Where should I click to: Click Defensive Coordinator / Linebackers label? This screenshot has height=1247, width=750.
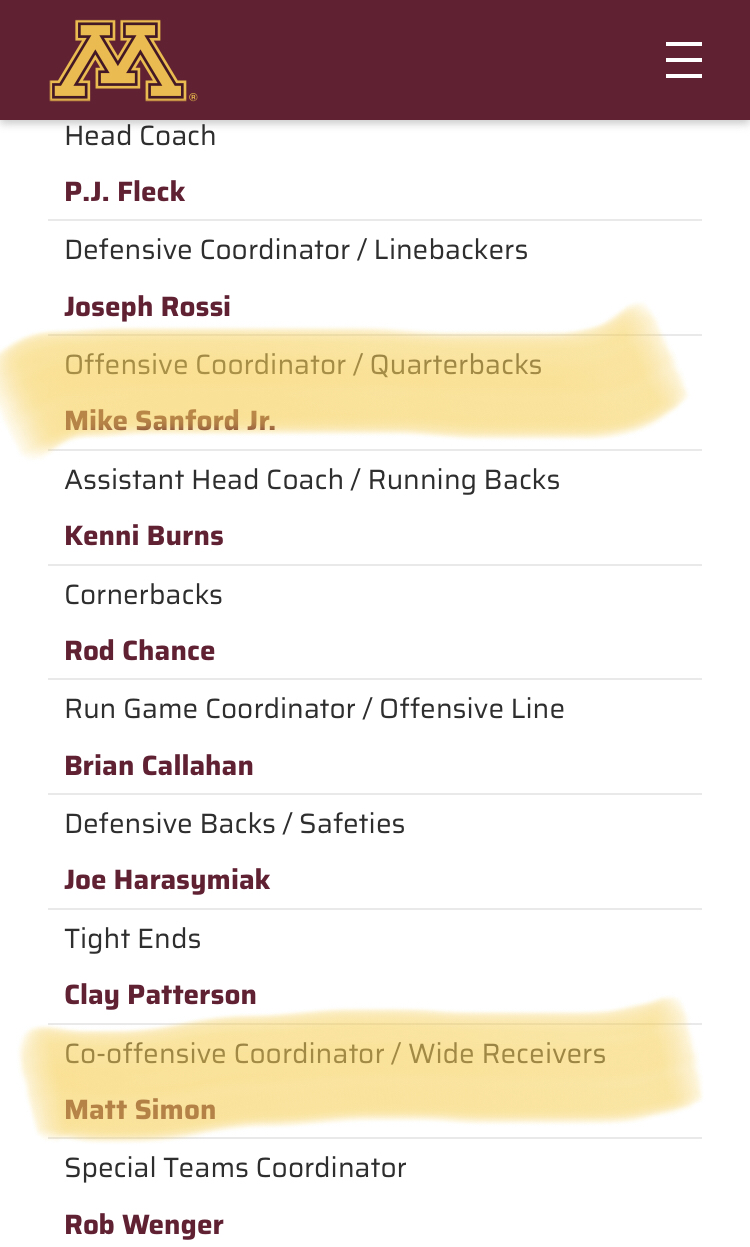click(296, 250)
